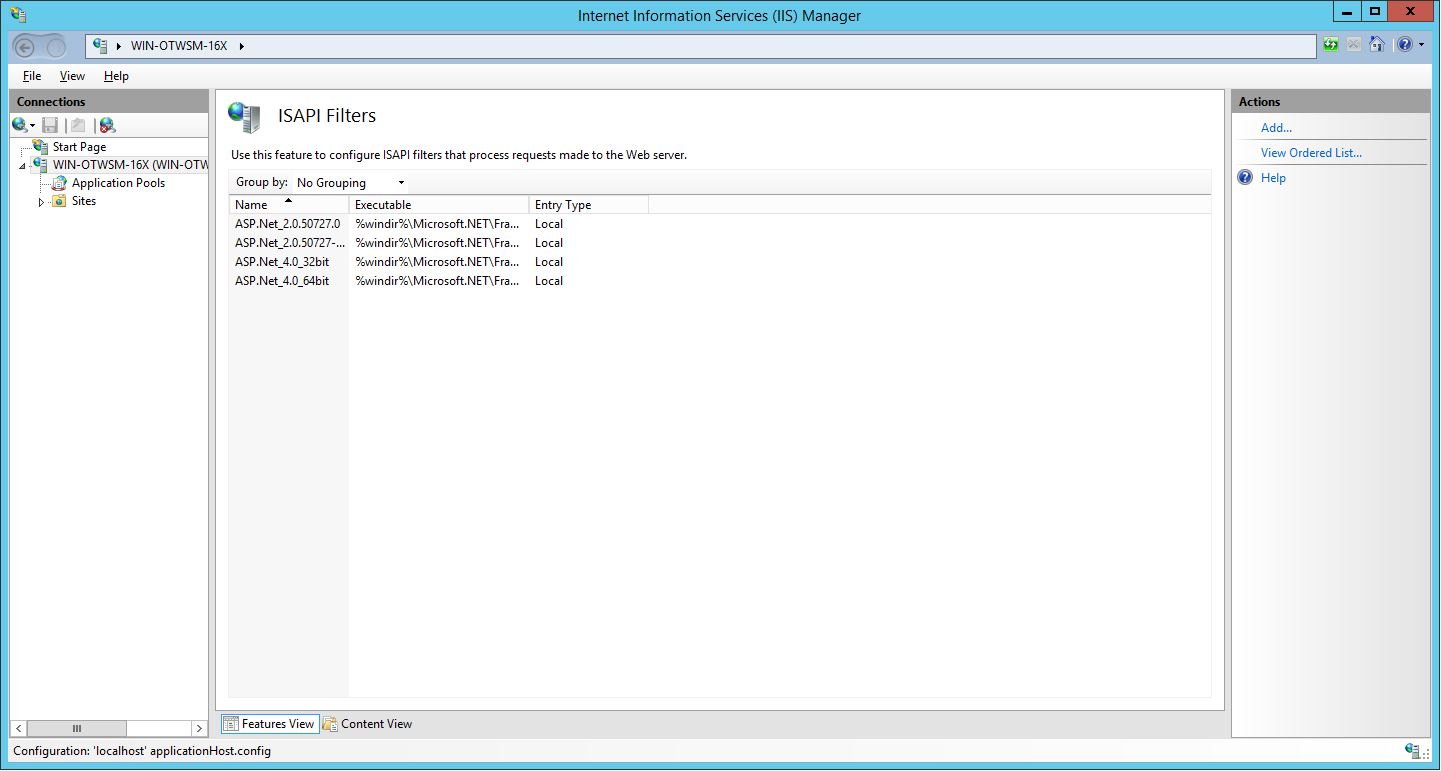Expand the Sites tree node
Image resolution: width=1441 pixels, height=771 pixels.
tap(41, 202)
